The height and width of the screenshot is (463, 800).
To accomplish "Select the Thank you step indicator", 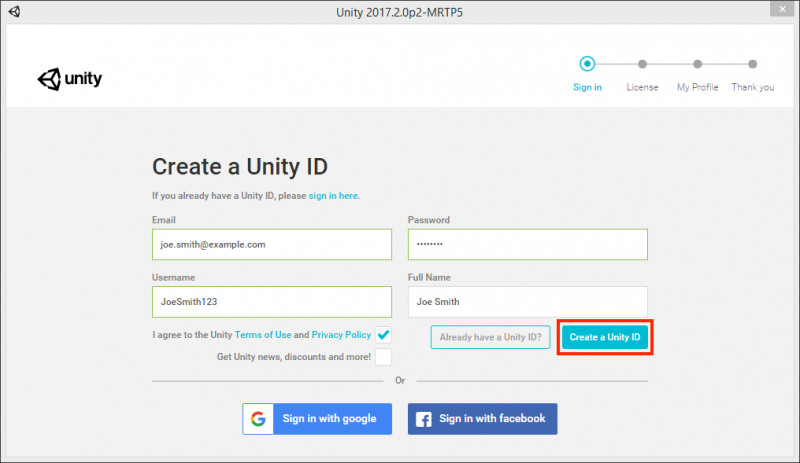I will [753, 64].
